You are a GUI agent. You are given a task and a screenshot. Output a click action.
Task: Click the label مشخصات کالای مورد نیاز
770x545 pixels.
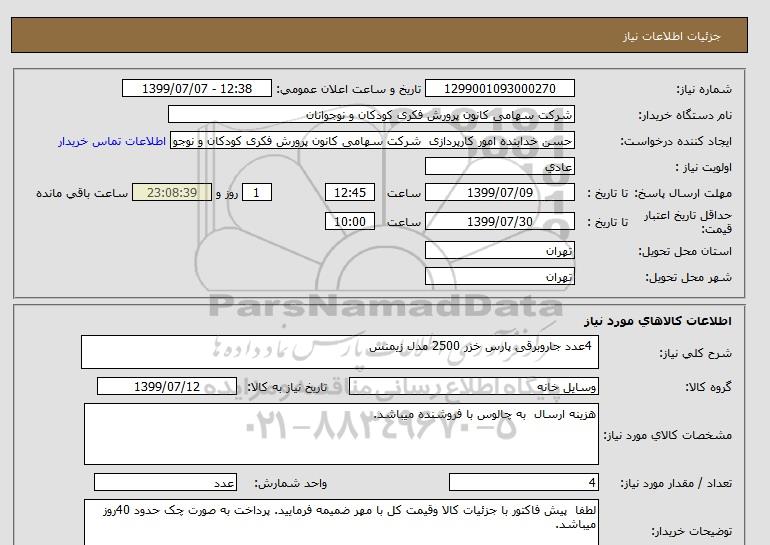[x=668, y=435]
